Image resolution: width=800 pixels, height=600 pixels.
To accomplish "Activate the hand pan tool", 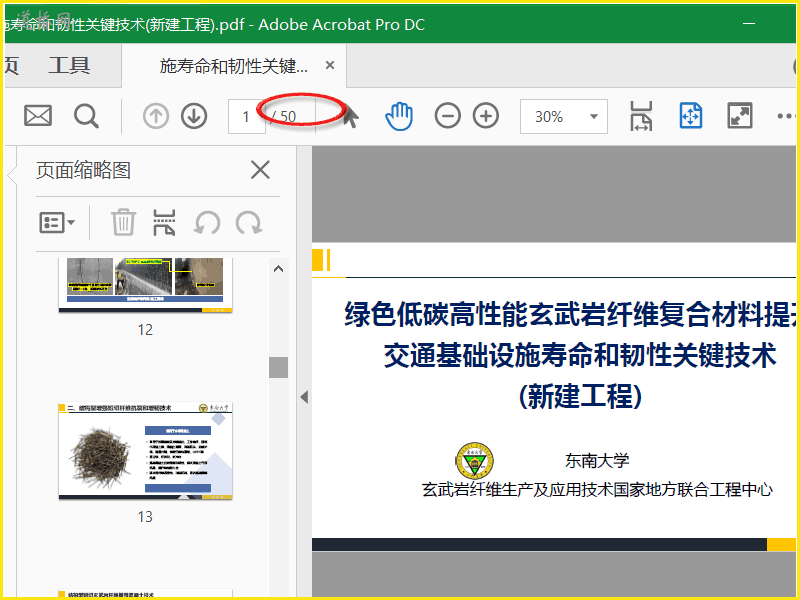I will pyautogui.click(x=398, y=116).
